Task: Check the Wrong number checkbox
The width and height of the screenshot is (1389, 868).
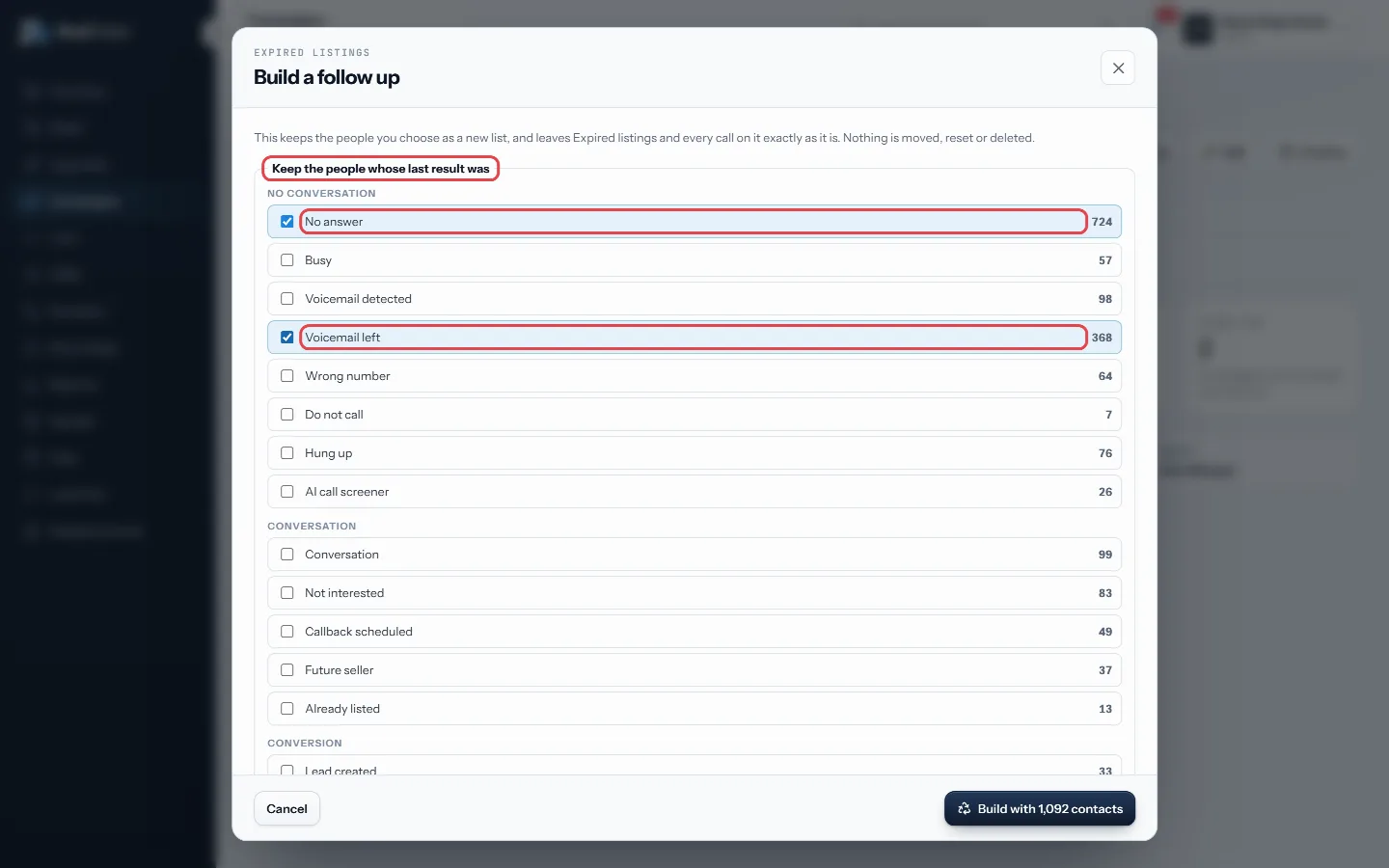Action: tap(287, 376)
